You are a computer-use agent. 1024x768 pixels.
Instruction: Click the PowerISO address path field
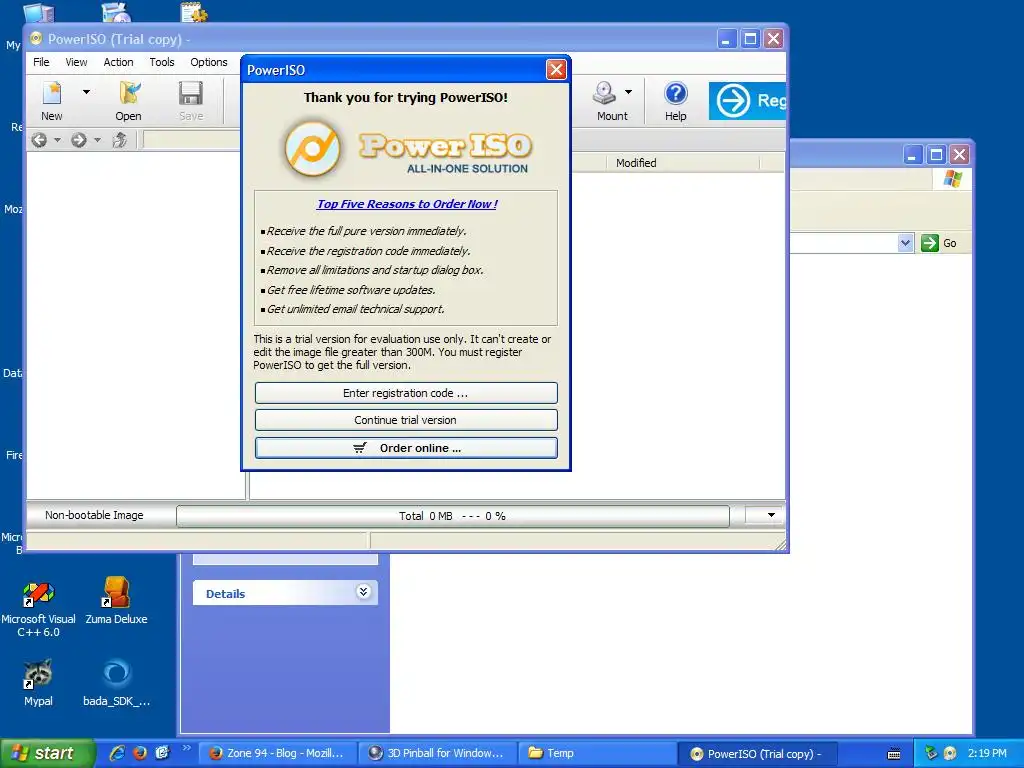click(x=192, y=140)
